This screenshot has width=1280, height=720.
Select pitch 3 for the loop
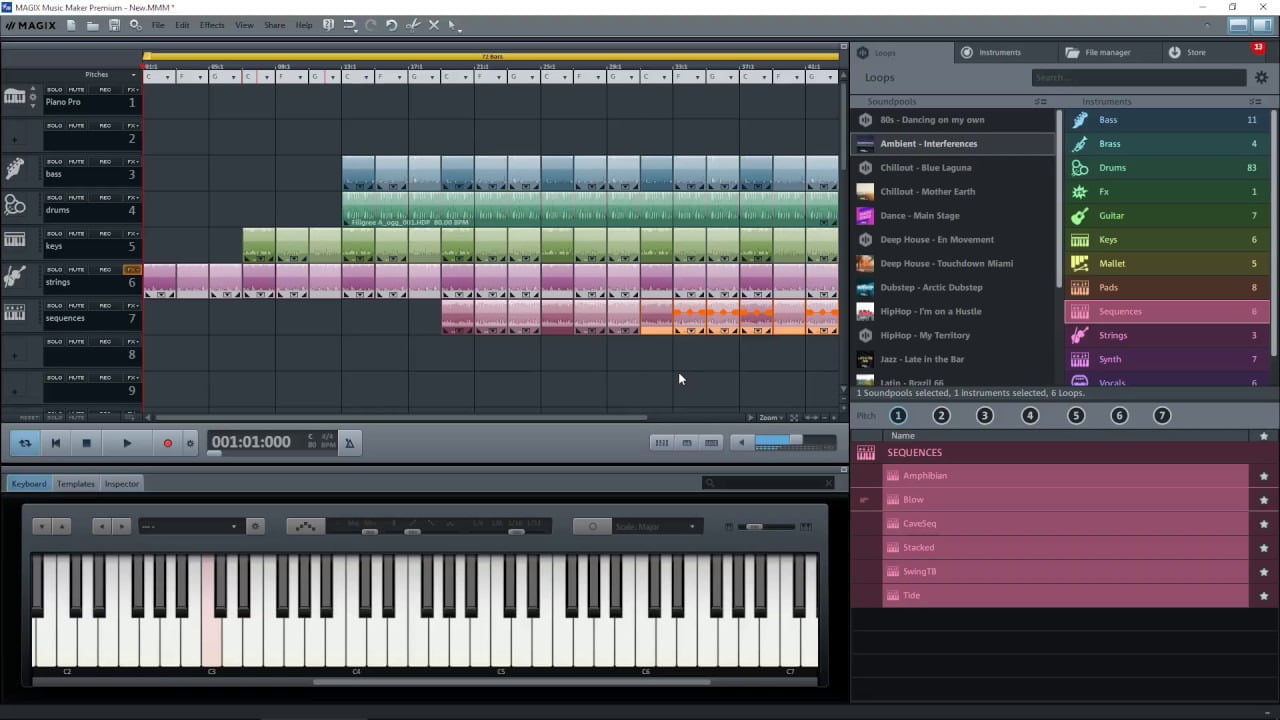tap(985, 416)
